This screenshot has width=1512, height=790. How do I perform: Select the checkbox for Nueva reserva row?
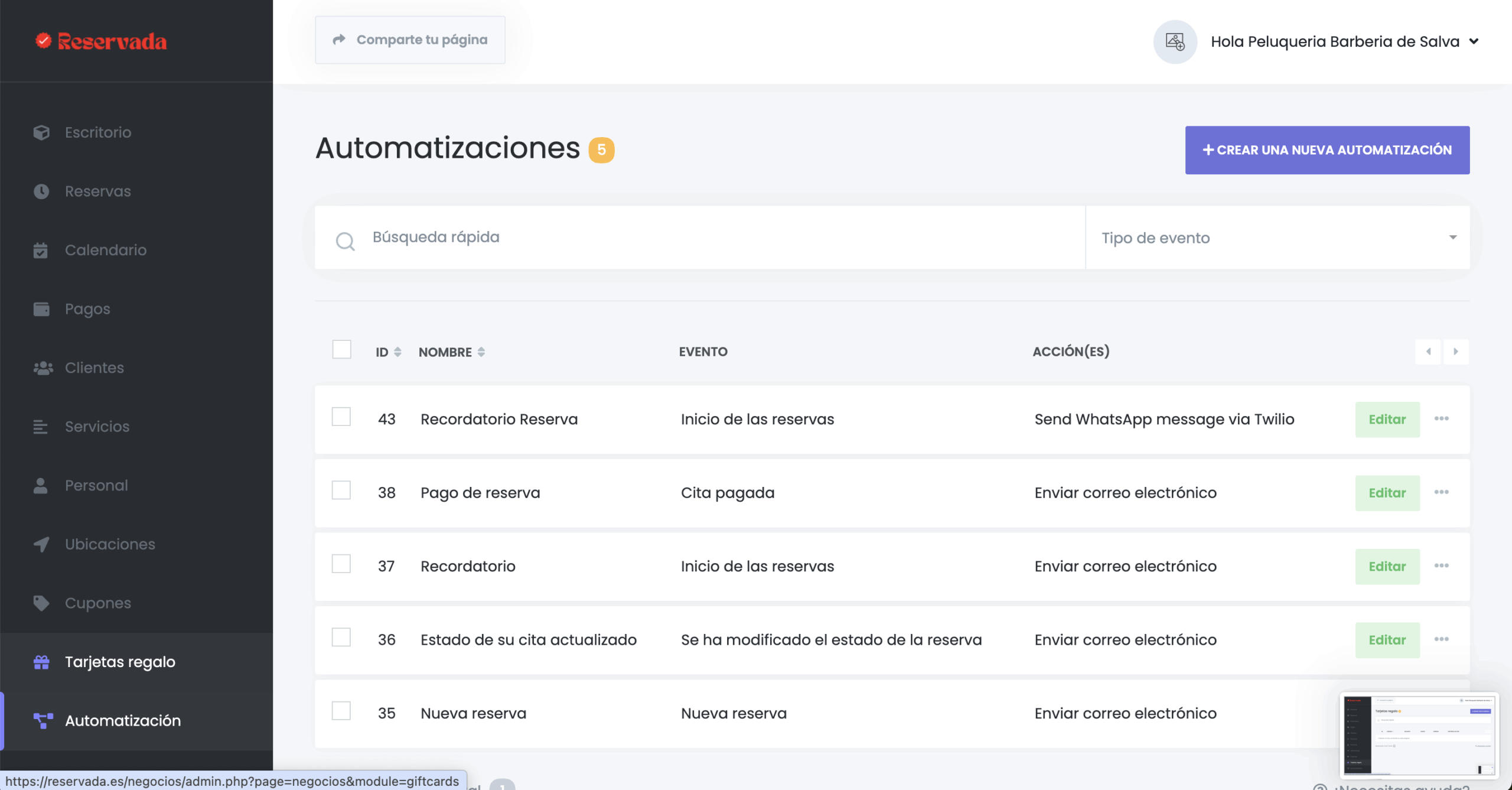[x=341, y=711]
